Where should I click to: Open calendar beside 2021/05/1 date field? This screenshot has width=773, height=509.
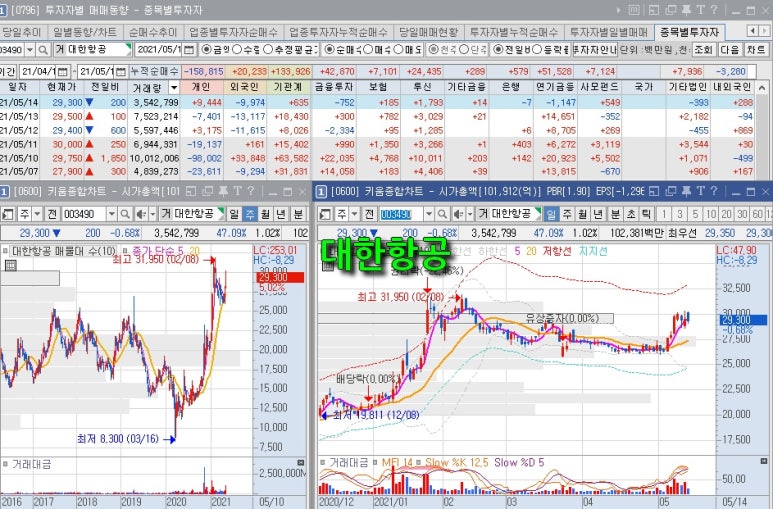tap(189, 50)
